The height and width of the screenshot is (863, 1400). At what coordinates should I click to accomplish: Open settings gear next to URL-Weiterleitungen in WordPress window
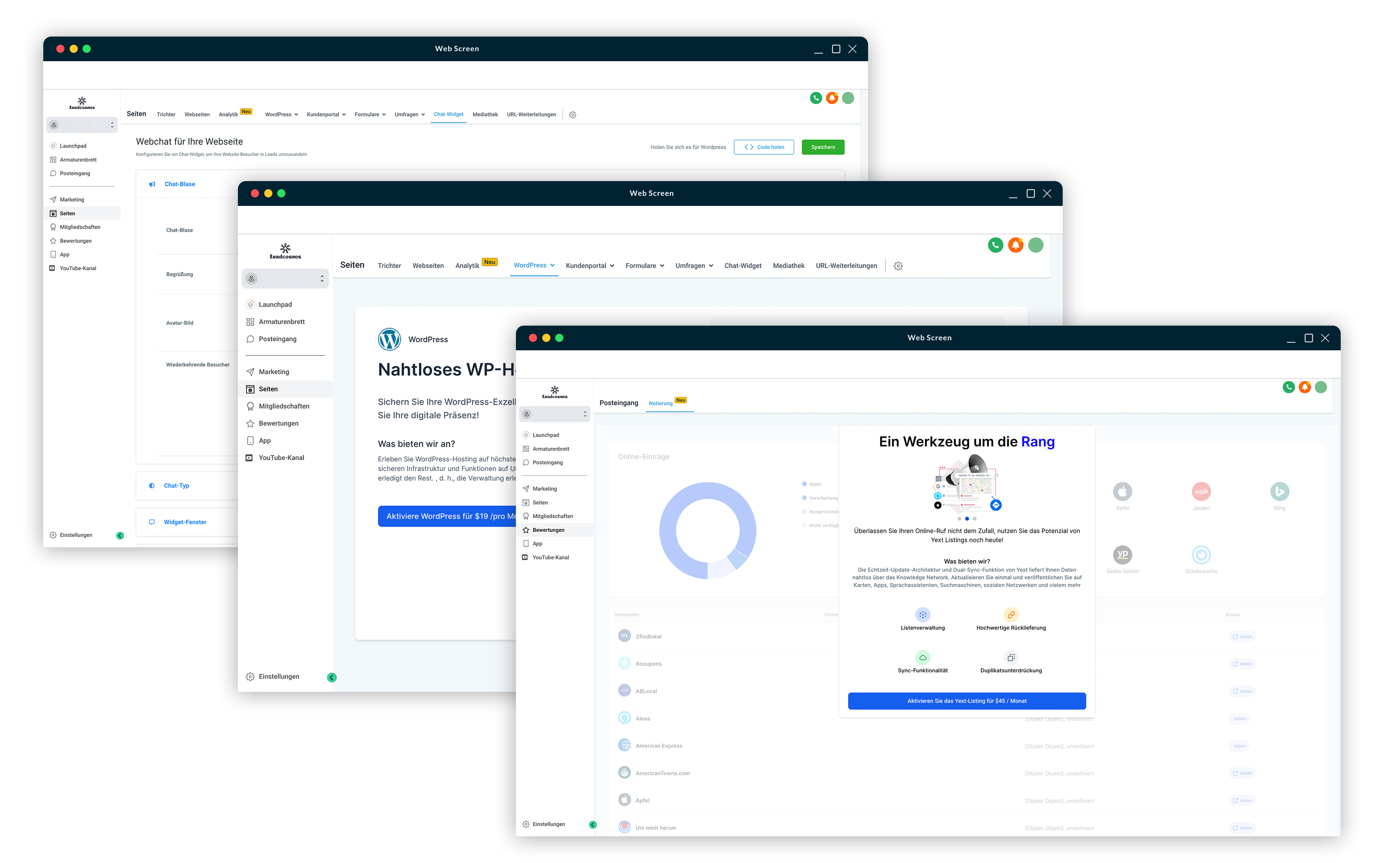tap(898, 267)
